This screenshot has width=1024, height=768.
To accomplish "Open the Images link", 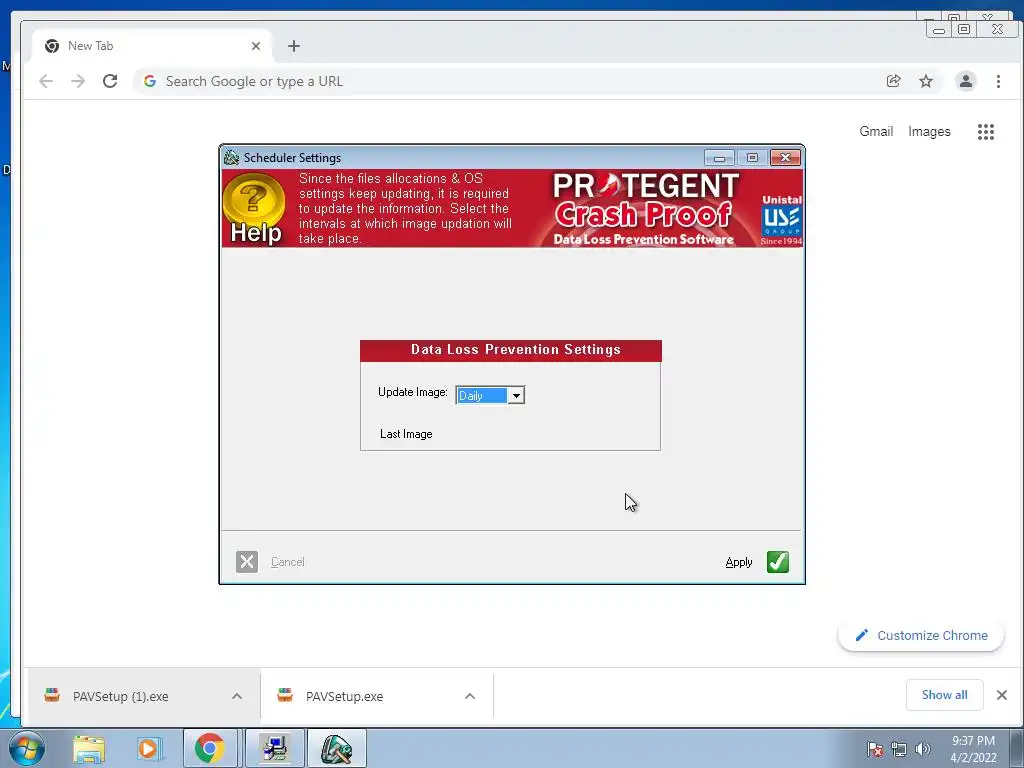I will click(929, 132).
